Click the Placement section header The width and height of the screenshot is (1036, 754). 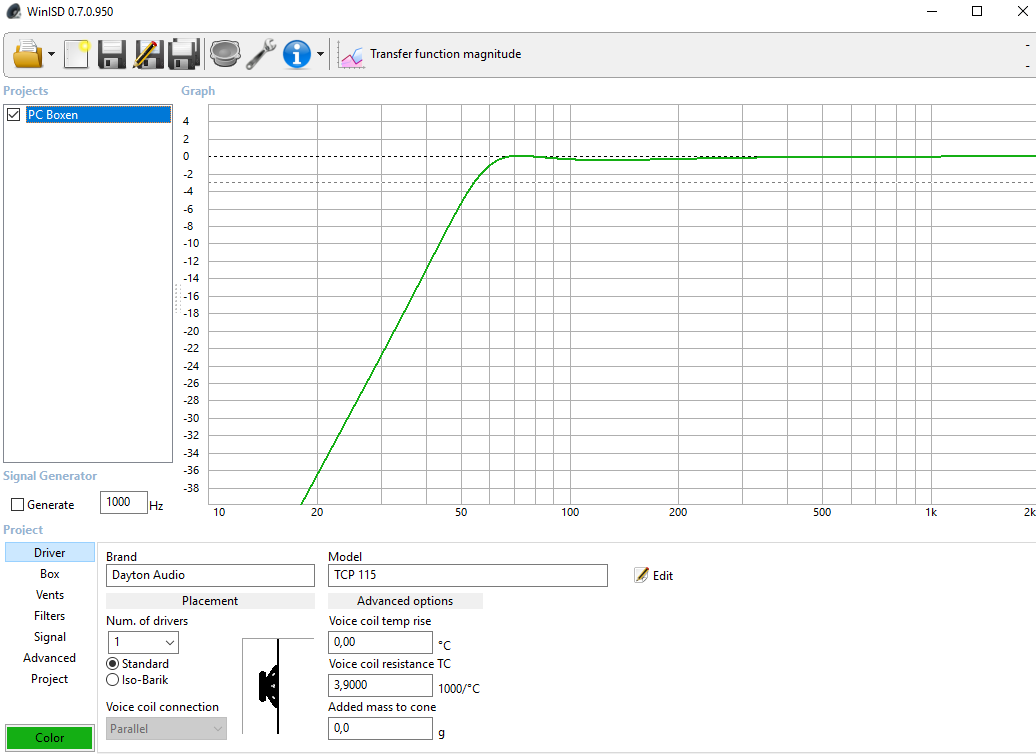(210, 601)
